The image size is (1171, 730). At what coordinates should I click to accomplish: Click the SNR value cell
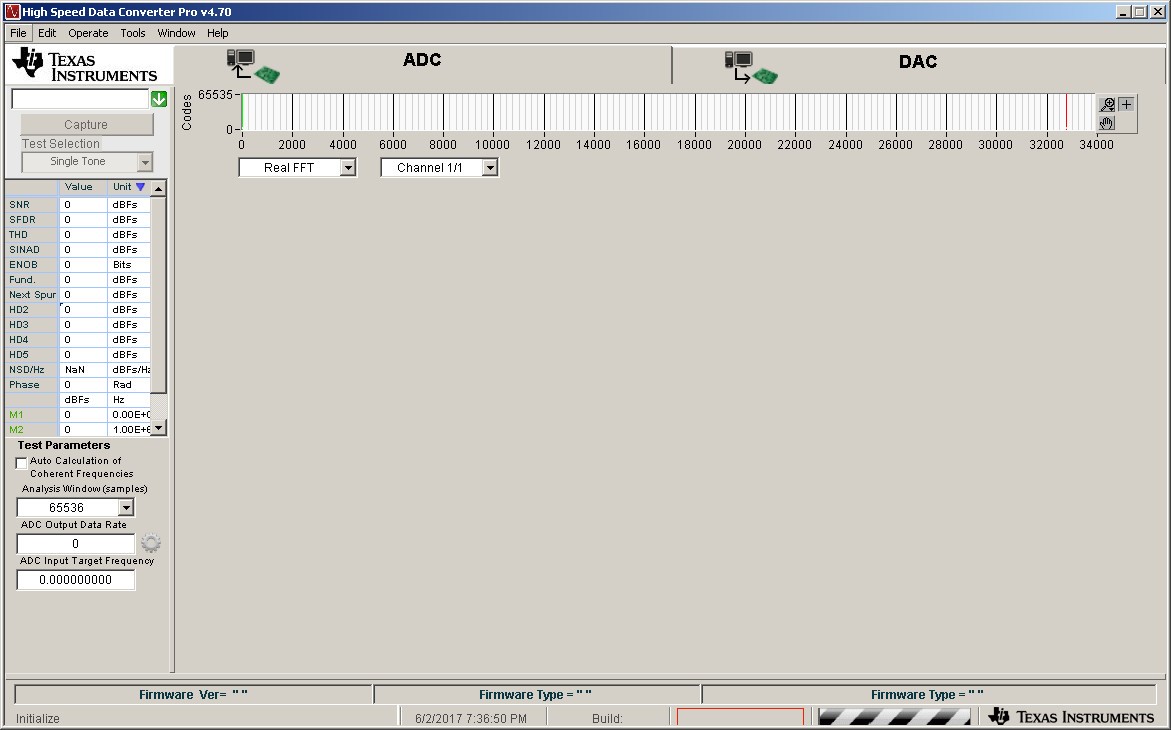(83, 205)
